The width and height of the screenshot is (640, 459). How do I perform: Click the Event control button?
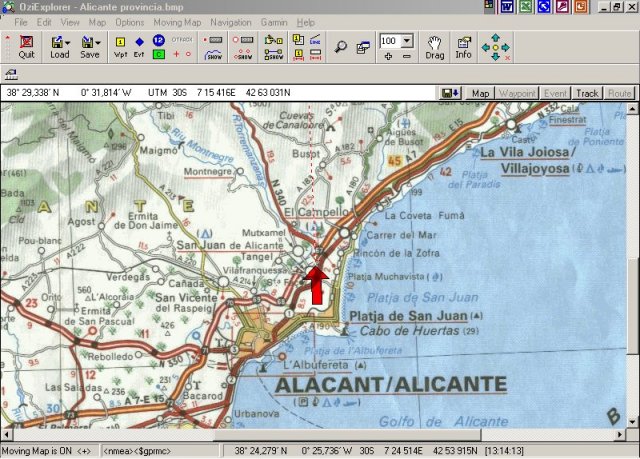pyautogui.click(x=555, y=93)
